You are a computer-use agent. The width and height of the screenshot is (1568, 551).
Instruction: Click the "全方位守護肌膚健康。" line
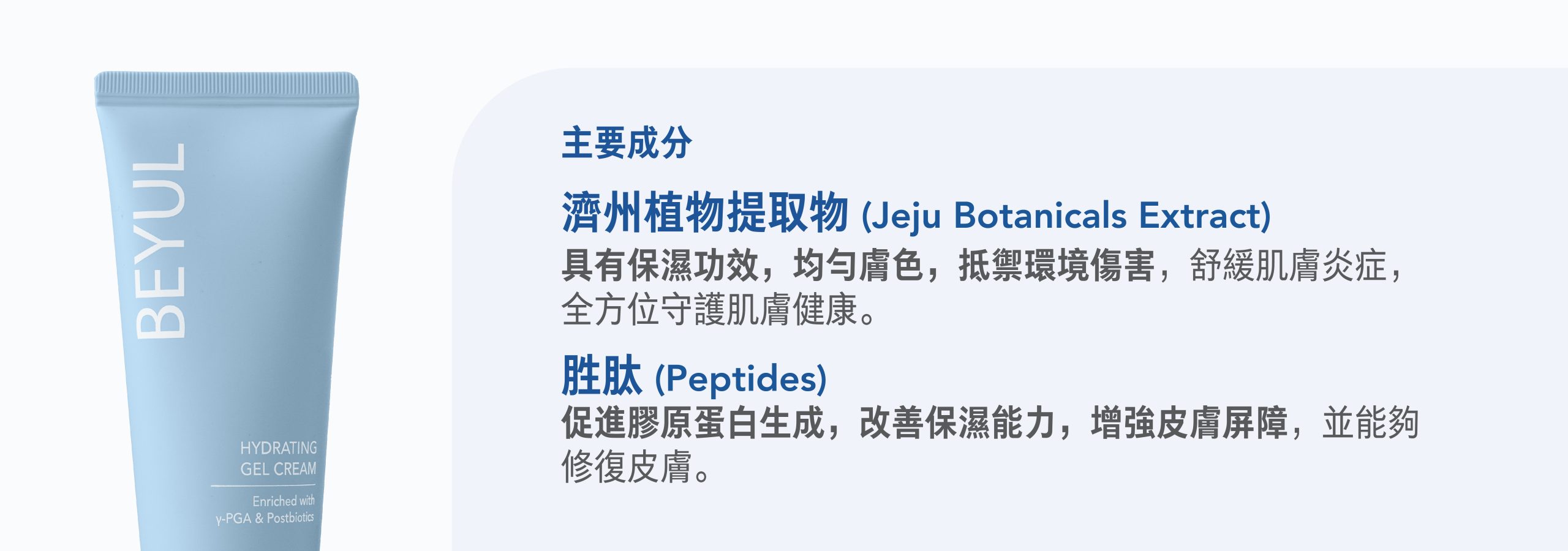click(x=719, y=310)
